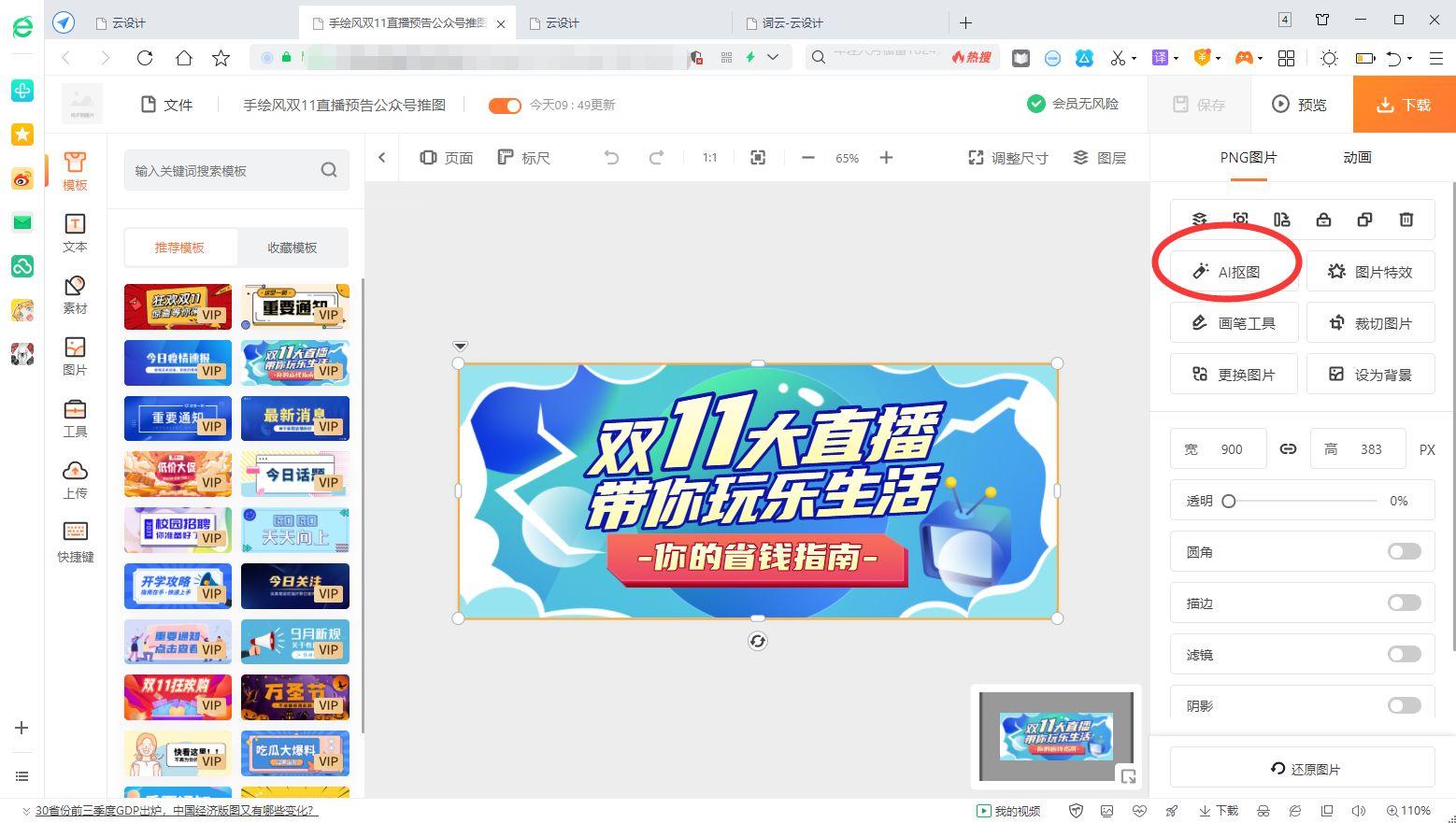Collapse the left template panel with the chevron
1456x823 pixels.
(381, 157)
